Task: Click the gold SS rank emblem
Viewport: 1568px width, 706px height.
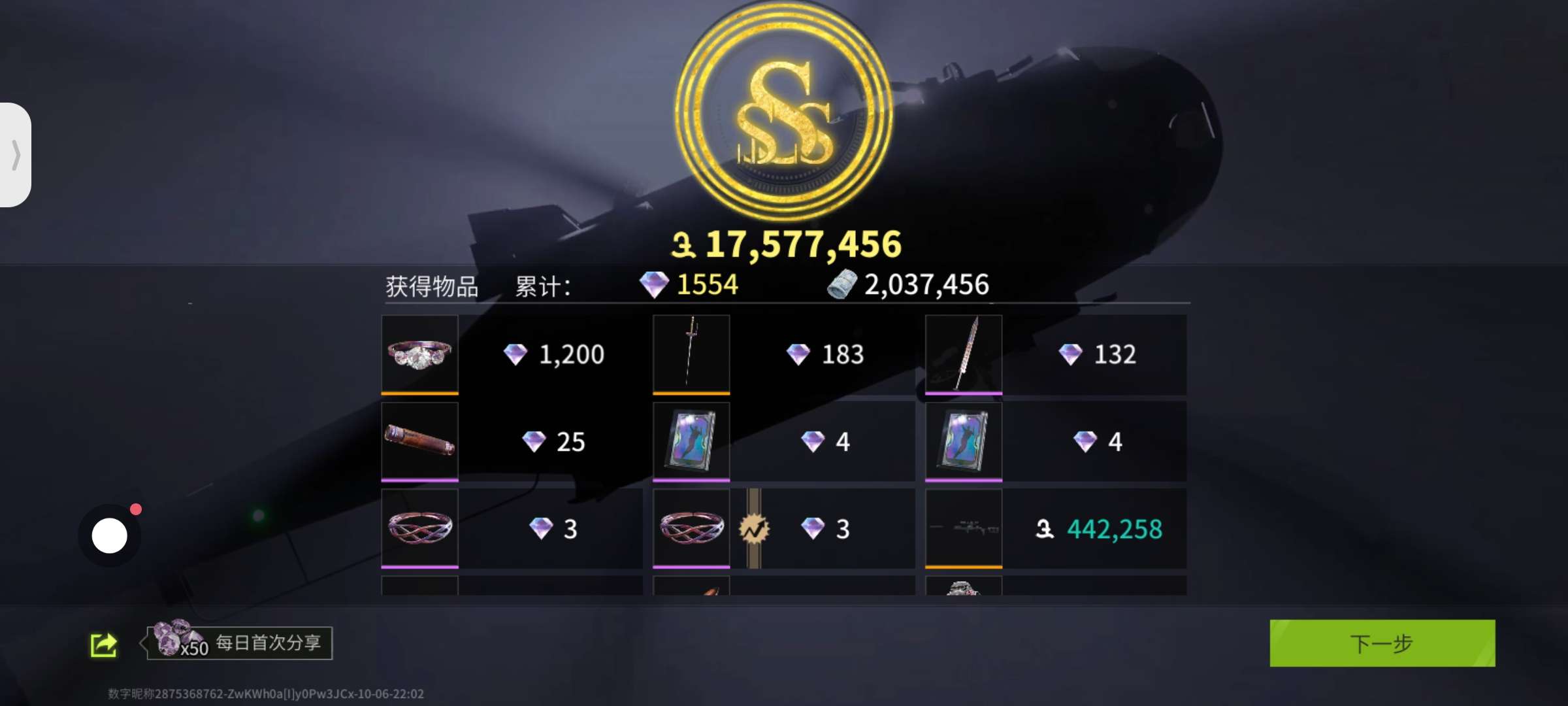Action: [783, 112]
